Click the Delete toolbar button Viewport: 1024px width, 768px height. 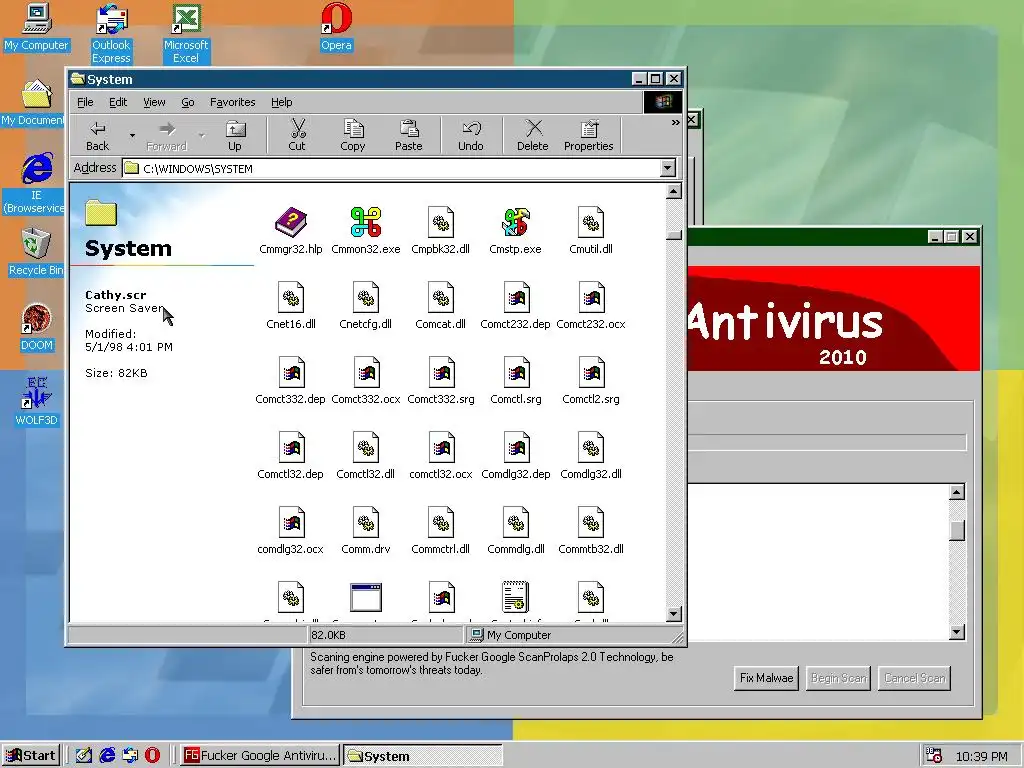click(x=533, y=136)
